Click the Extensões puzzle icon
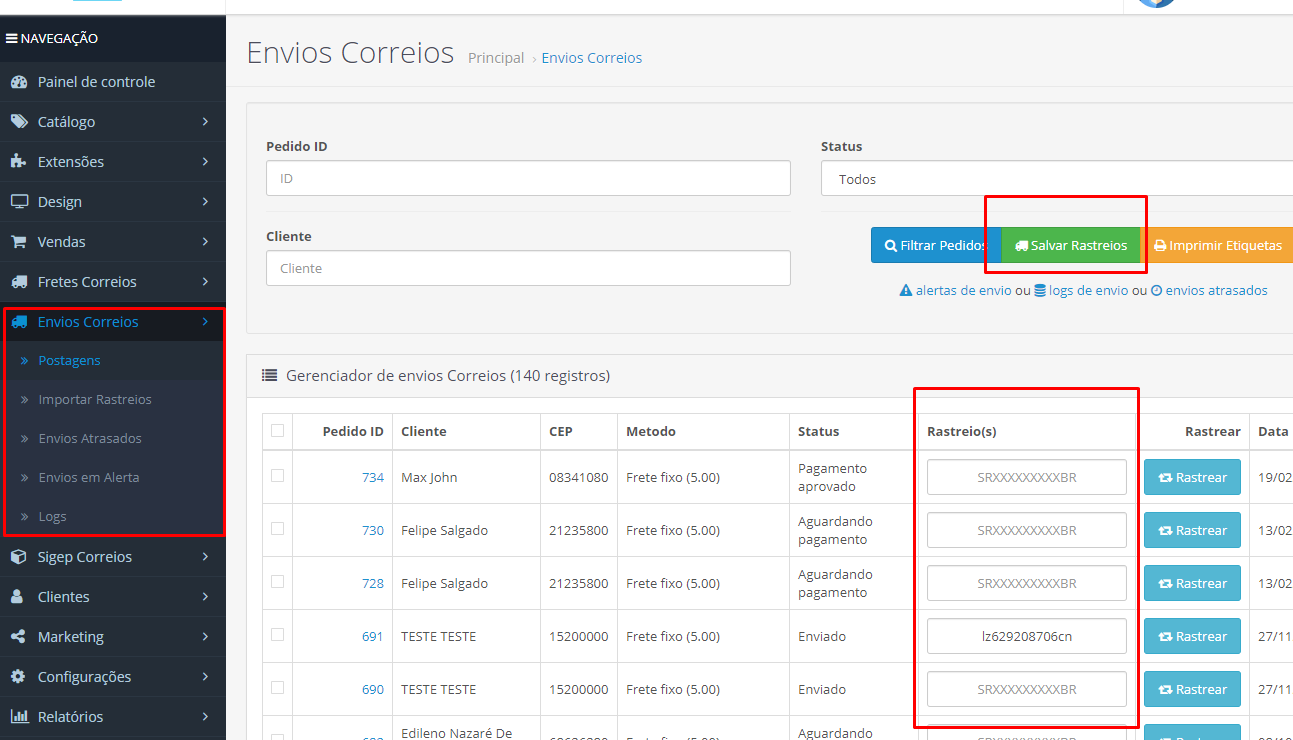This screenshot has height=740, width=1293. pos(19,162)
